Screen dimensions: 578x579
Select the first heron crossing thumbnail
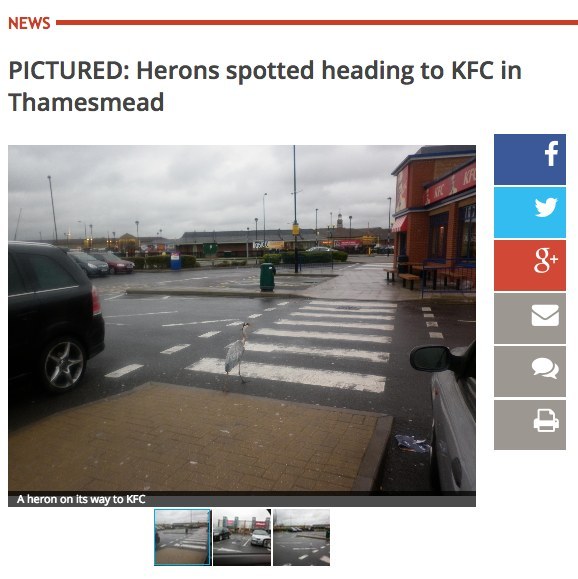182,537
